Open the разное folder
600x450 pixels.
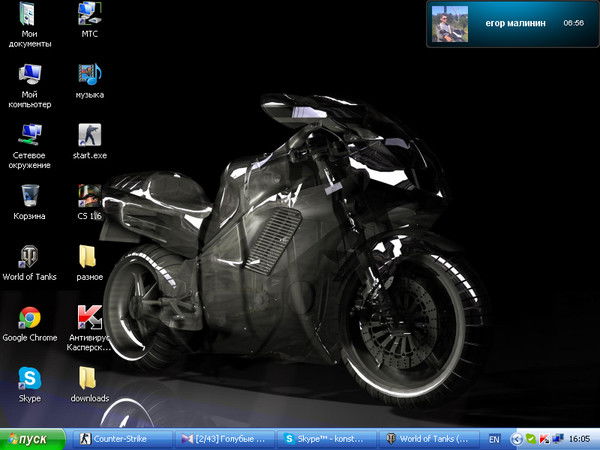[90, 254]
